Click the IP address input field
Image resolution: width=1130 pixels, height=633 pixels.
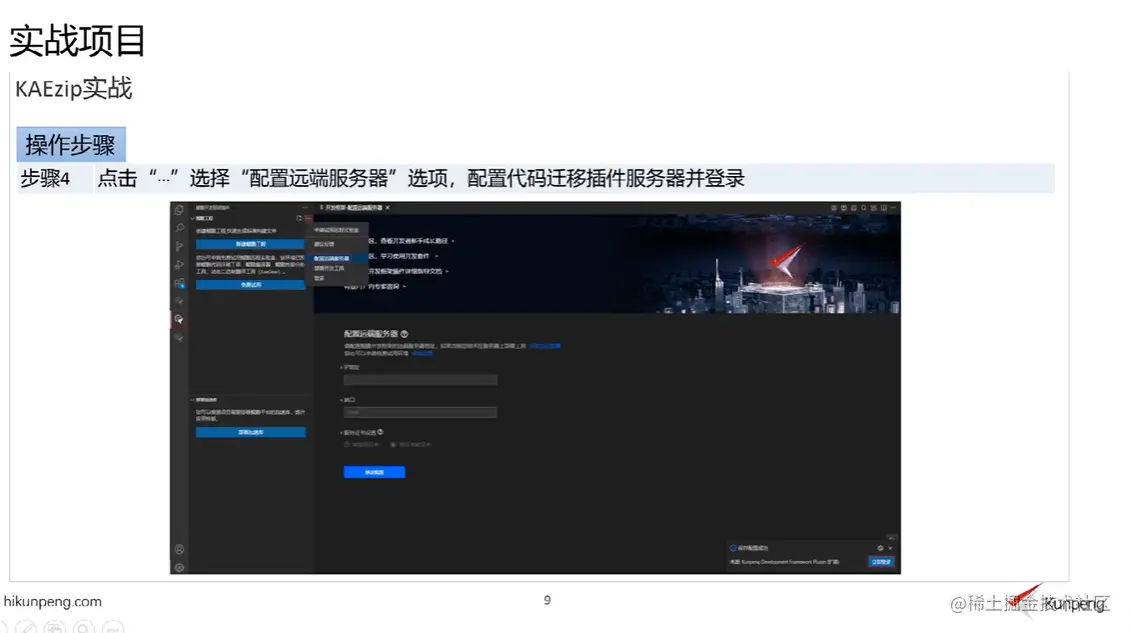[x=420, y=380]
